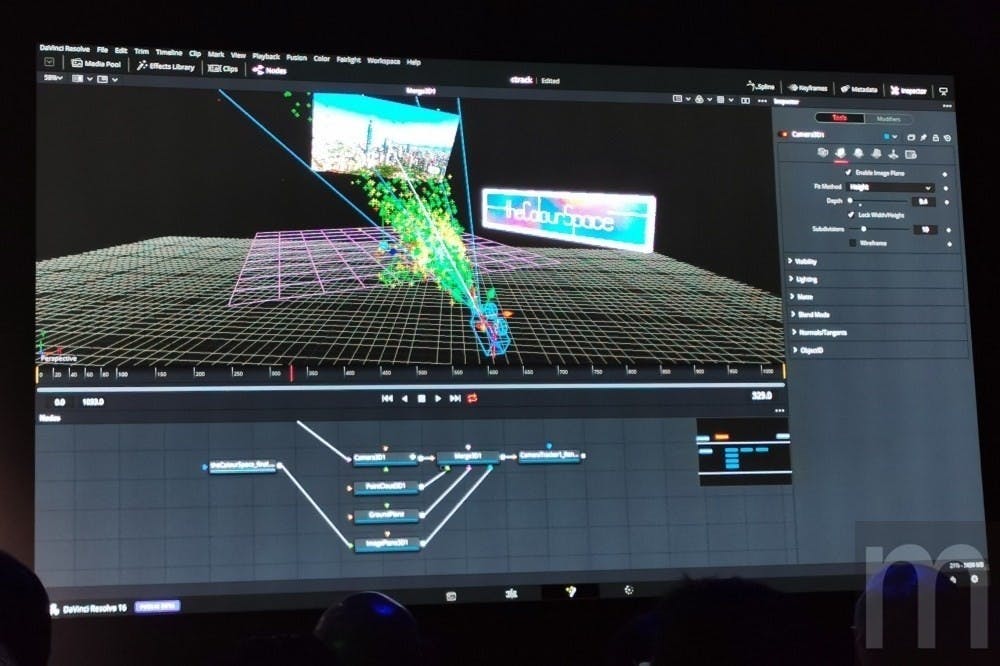
Task: Select the fourth Inspector tab icon
Action: tap(876, 154)
